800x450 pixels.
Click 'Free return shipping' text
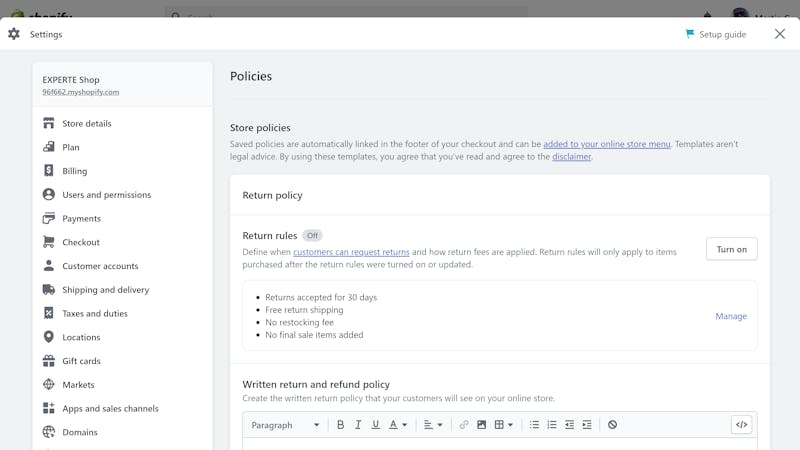[304, 310]
